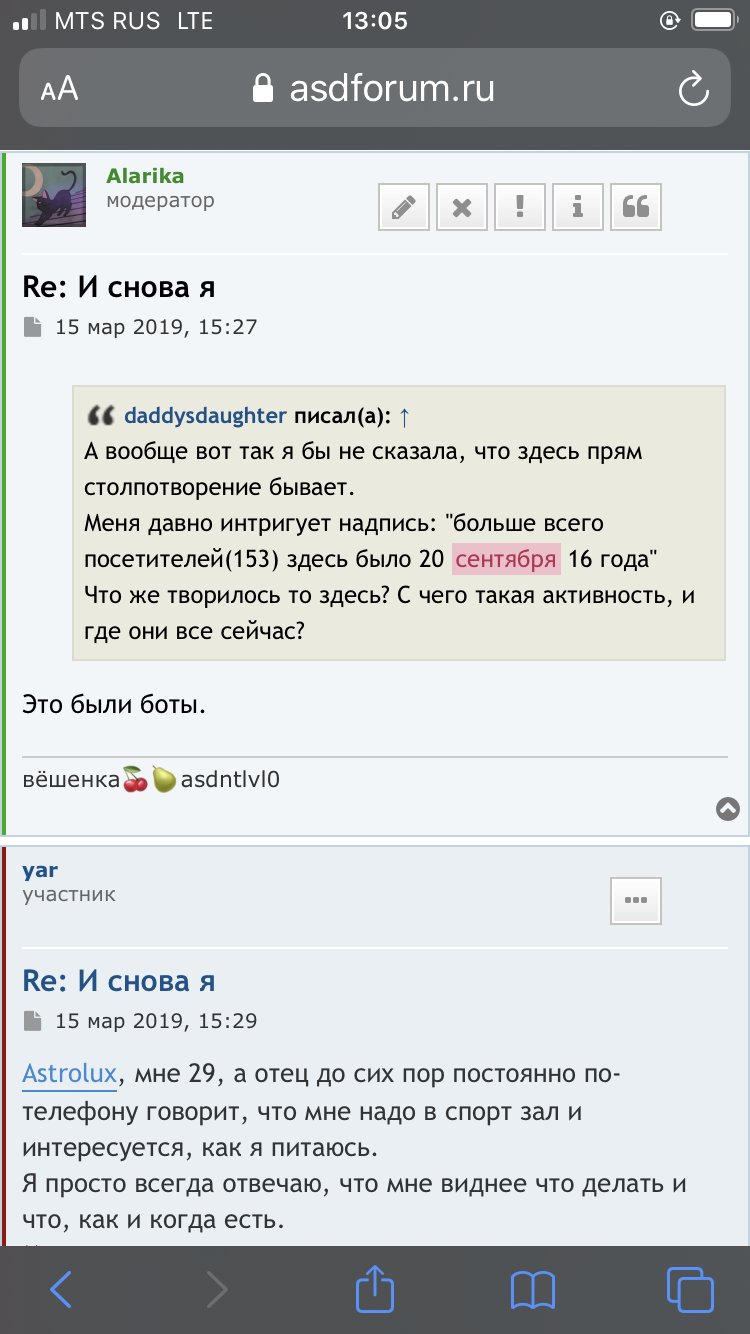
Task: Delete the post using the X icon
Action: tap(461, 206)
